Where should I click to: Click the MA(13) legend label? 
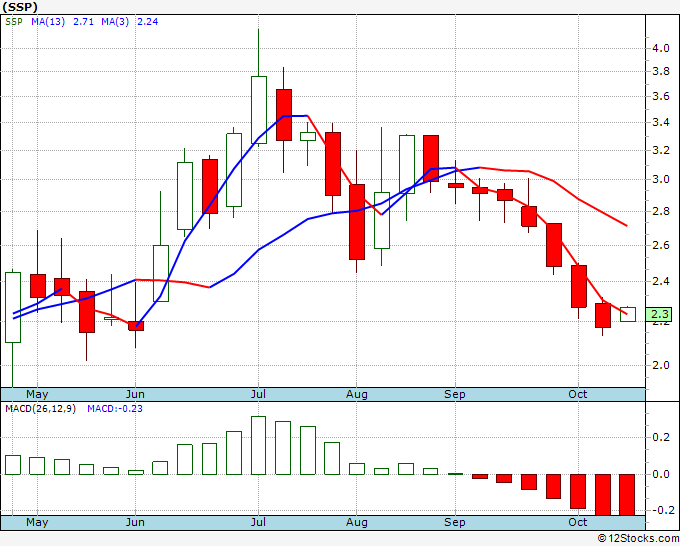click(x=48, y=22)
